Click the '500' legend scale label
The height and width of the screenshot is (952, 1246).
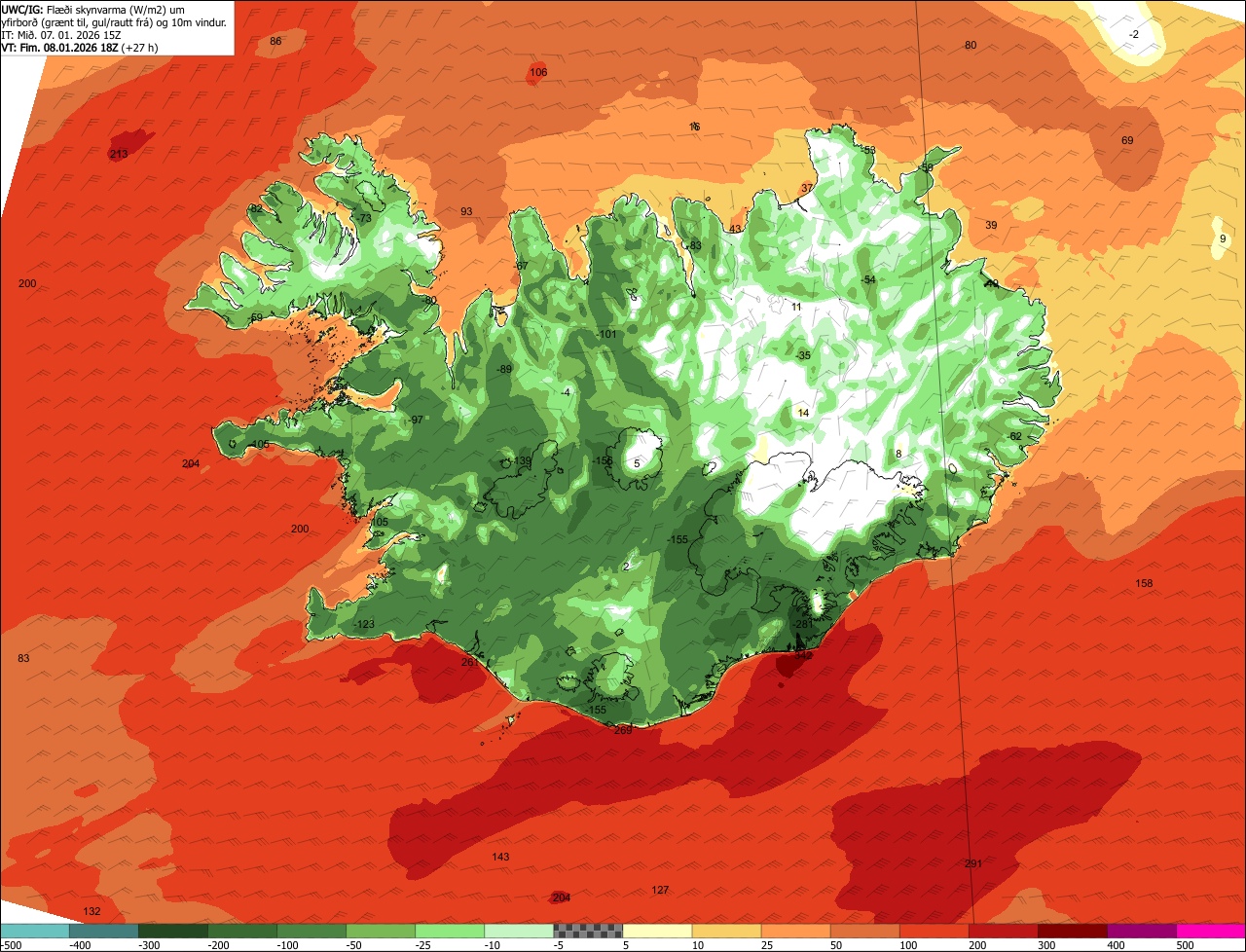pos(1185,944)
